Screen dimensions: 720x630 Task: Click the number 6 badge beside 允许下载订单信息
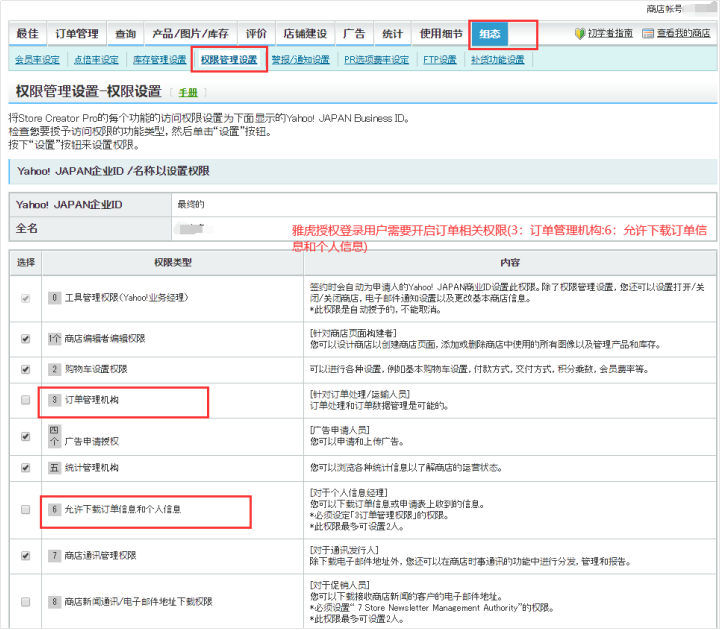point(54,509)
